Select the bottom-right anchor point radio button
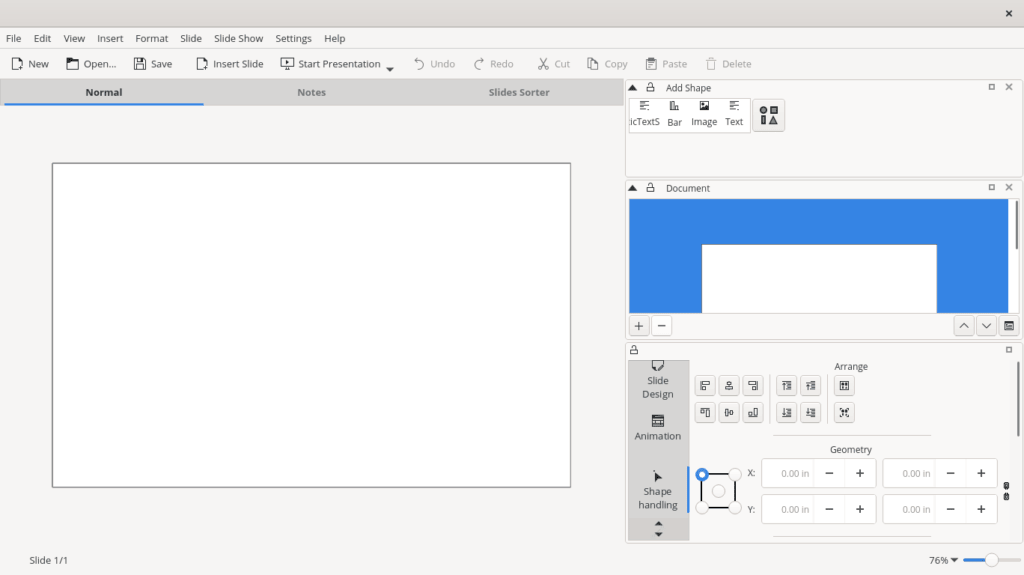 pyautogui.click(x=735, y=508)
